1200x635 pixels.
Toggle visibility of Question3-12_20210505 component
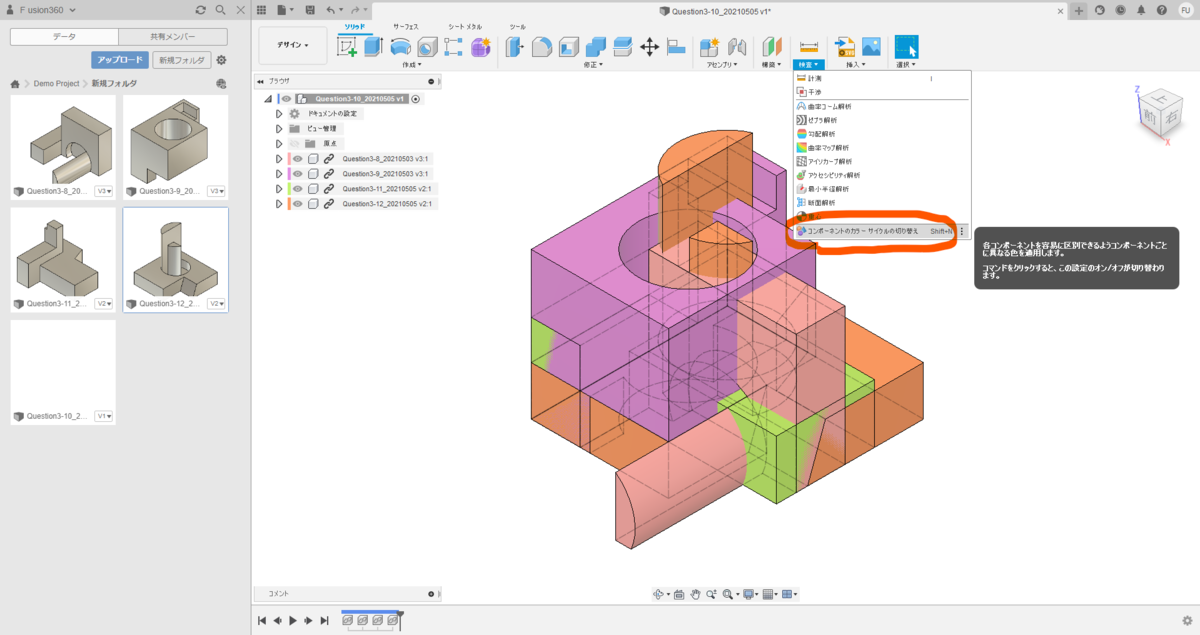298,204
